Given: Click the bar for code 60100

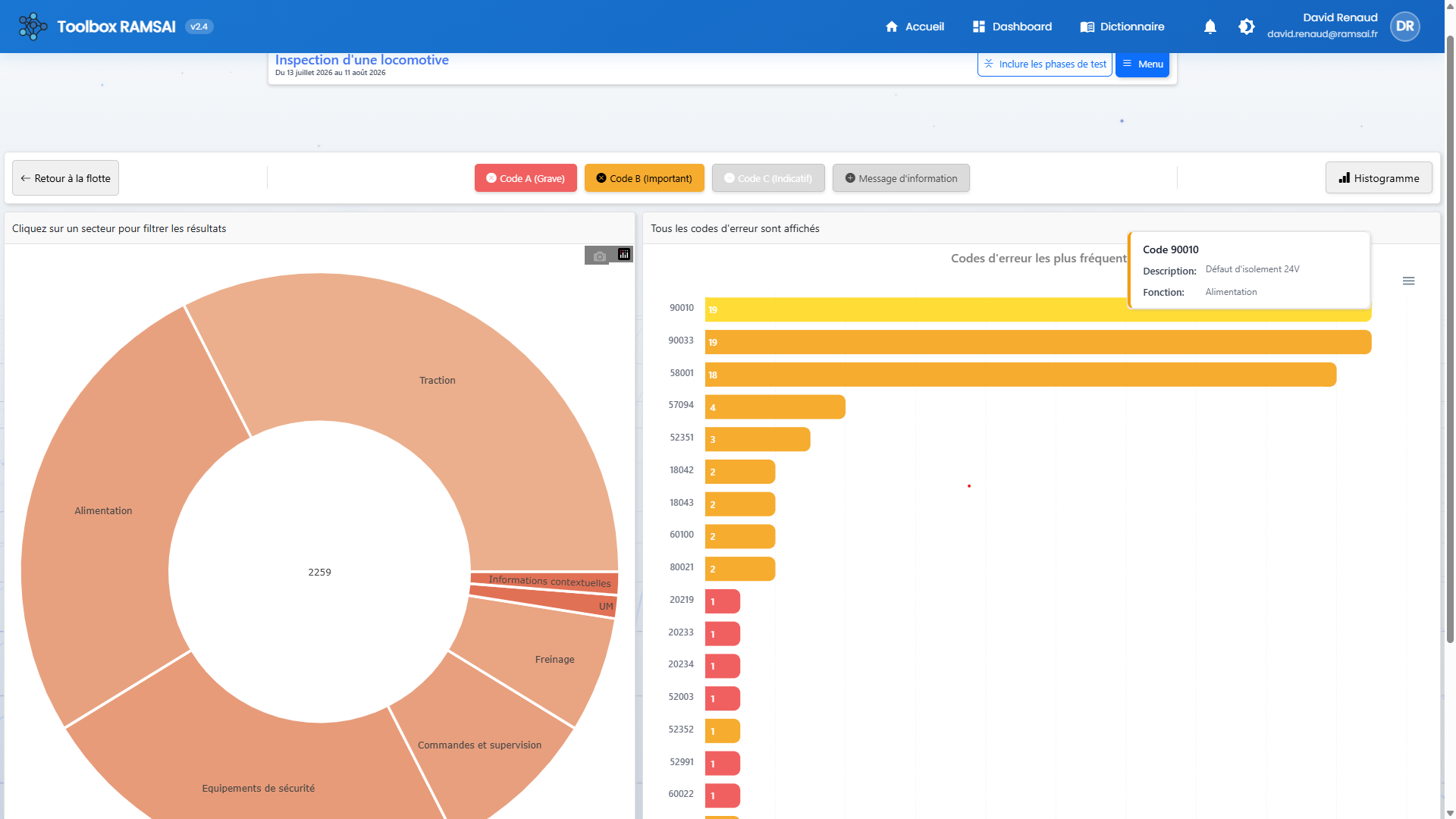Looking at the screenshot, I should 740,537.
